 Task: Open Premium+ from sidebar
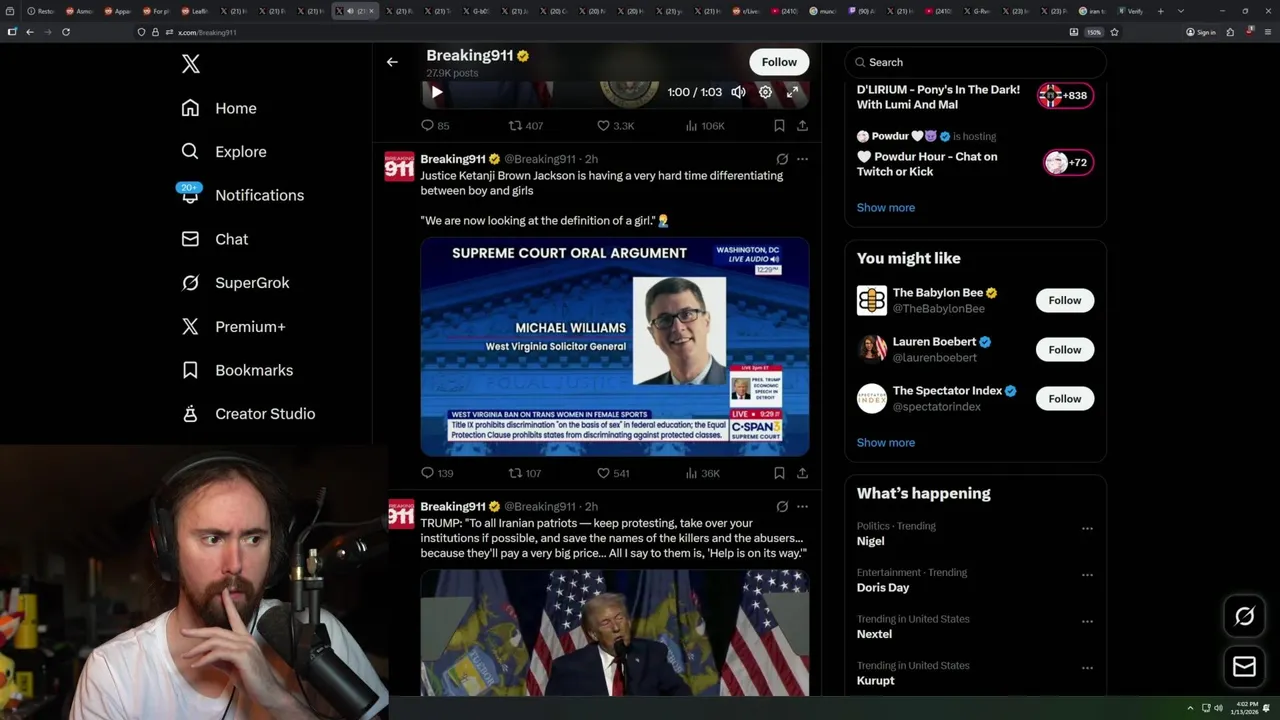click(x=234, y=326)
